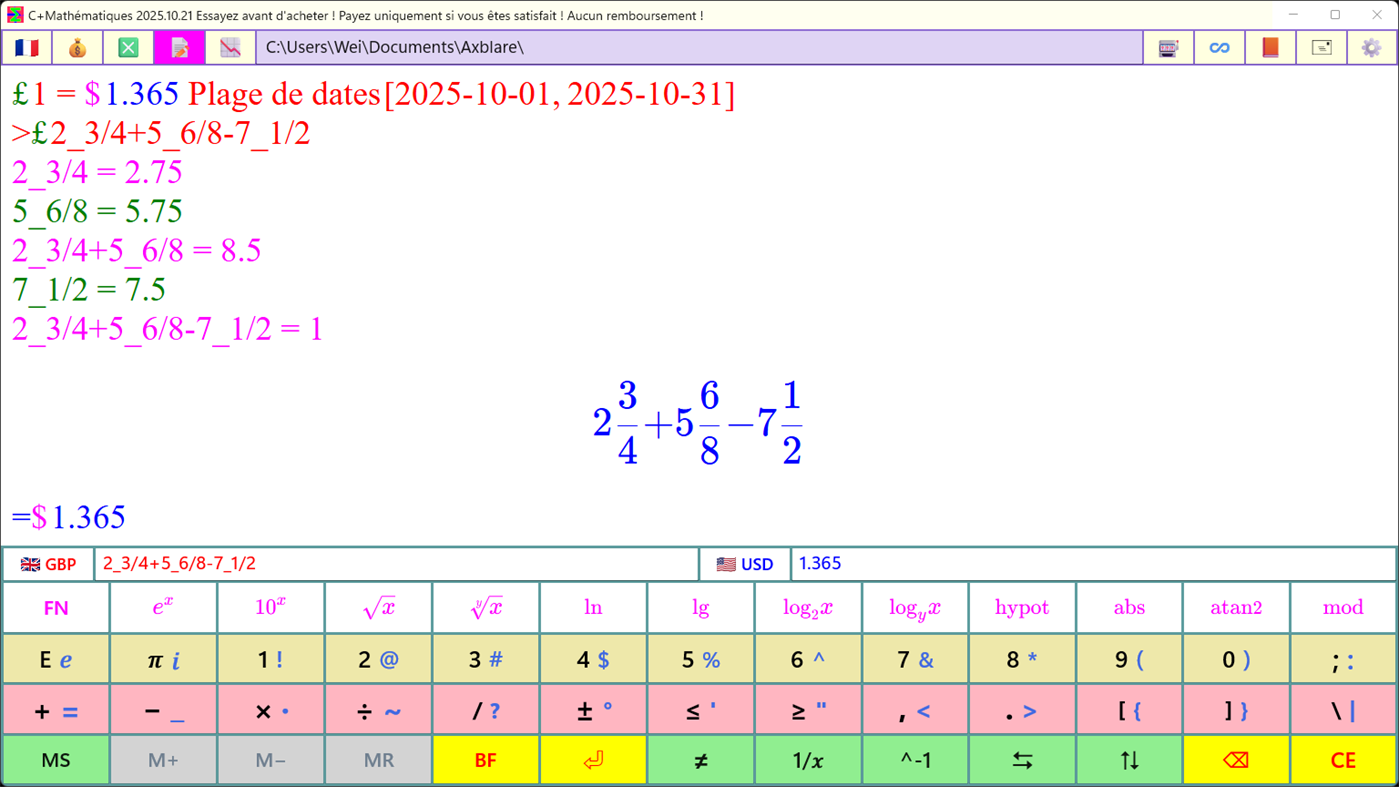Click the slot machine icon
1399x787 pixels.
[x=1168, y=47]
